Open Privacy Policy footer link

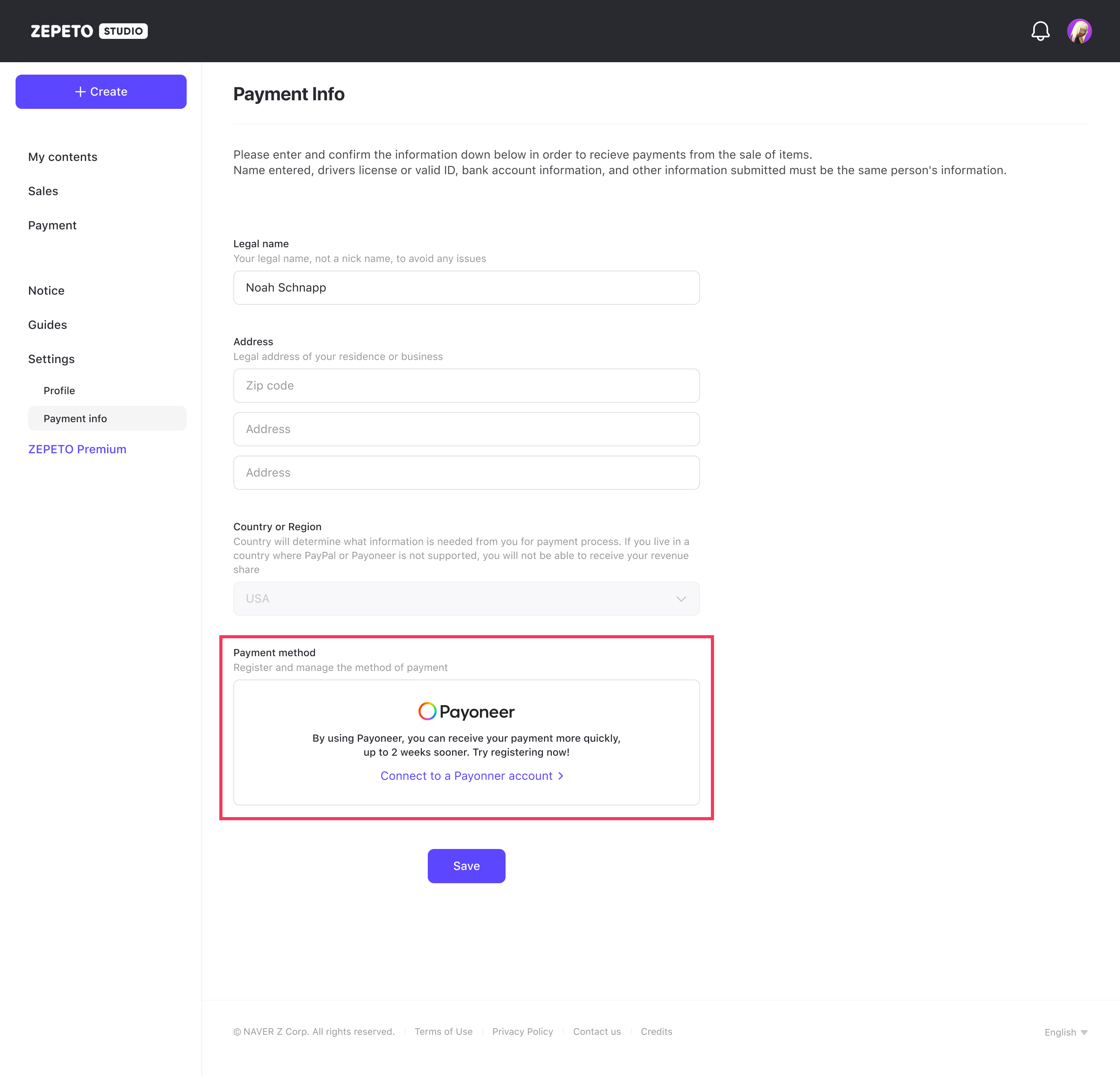(x=522, y=1031)
